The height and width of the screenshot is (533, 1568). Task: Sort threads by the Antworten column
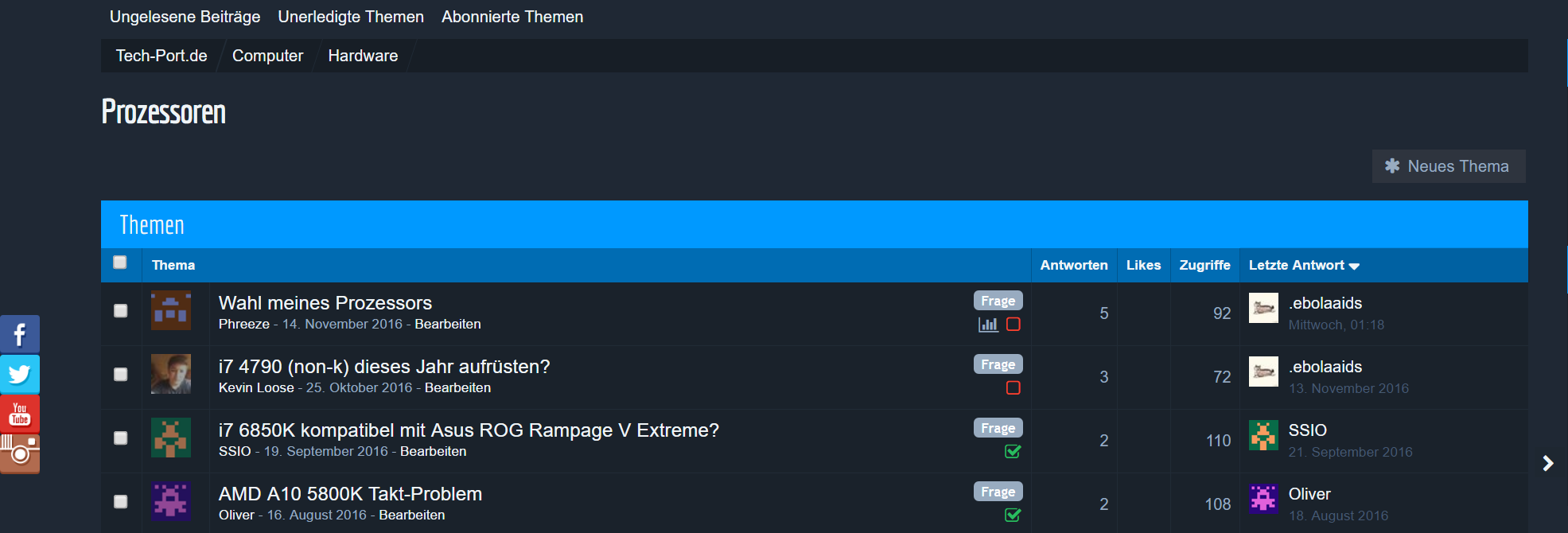tap(1073, 266)
